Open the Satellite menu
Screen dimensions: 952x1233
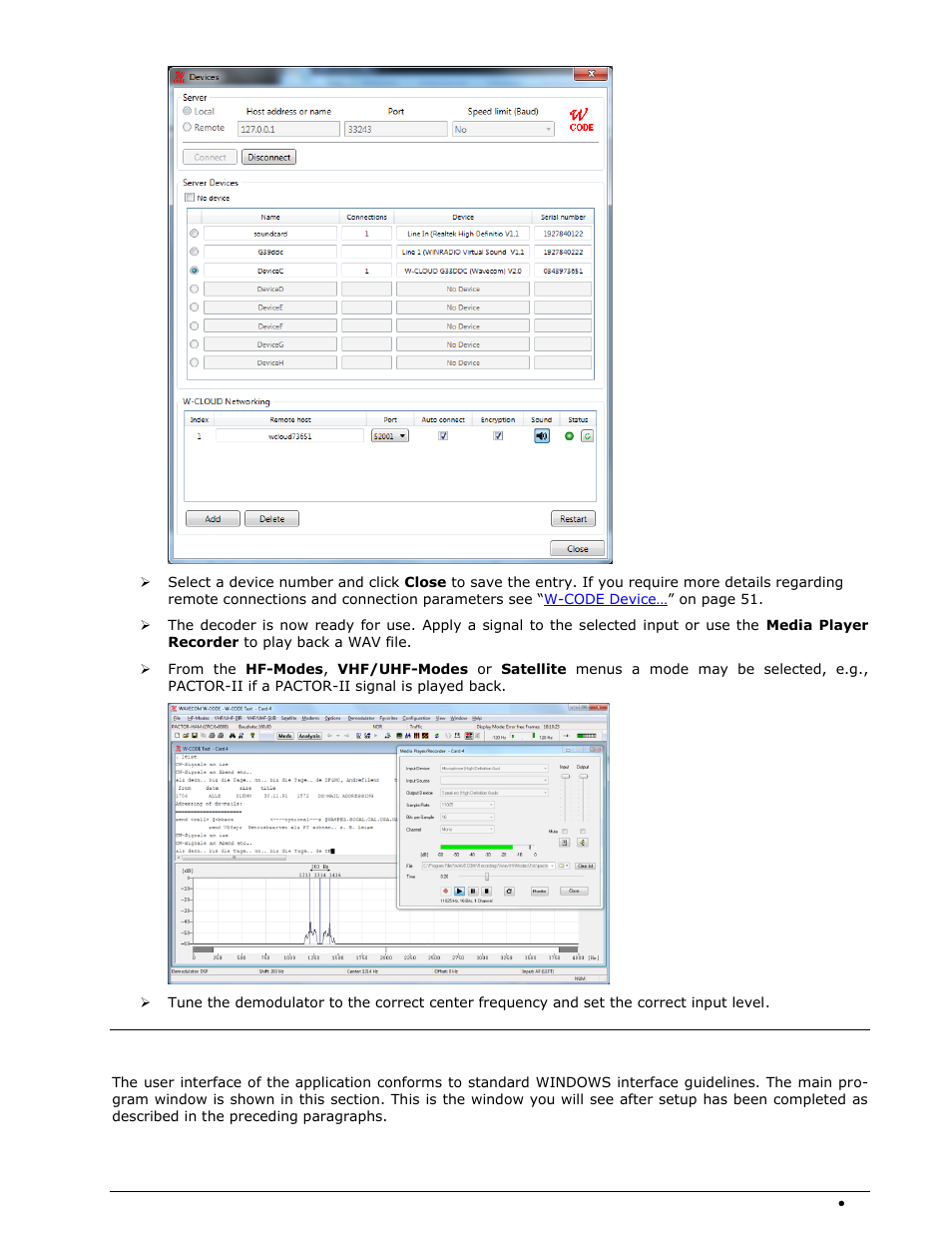pyautogui.click(x=289, y=718)
